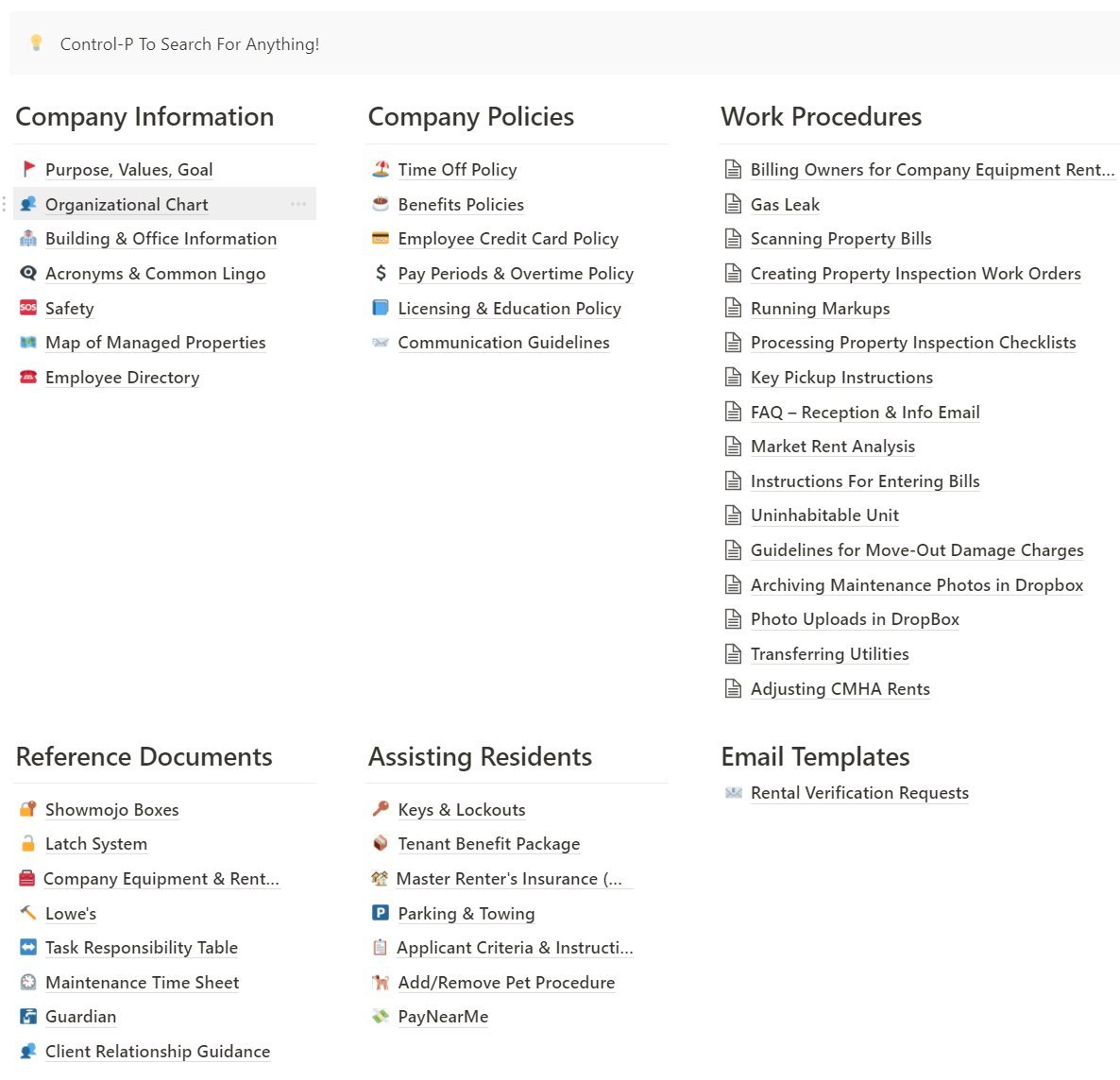
Task: Open Creating Property Inspection Work Orders
Action: coord(916,274)
